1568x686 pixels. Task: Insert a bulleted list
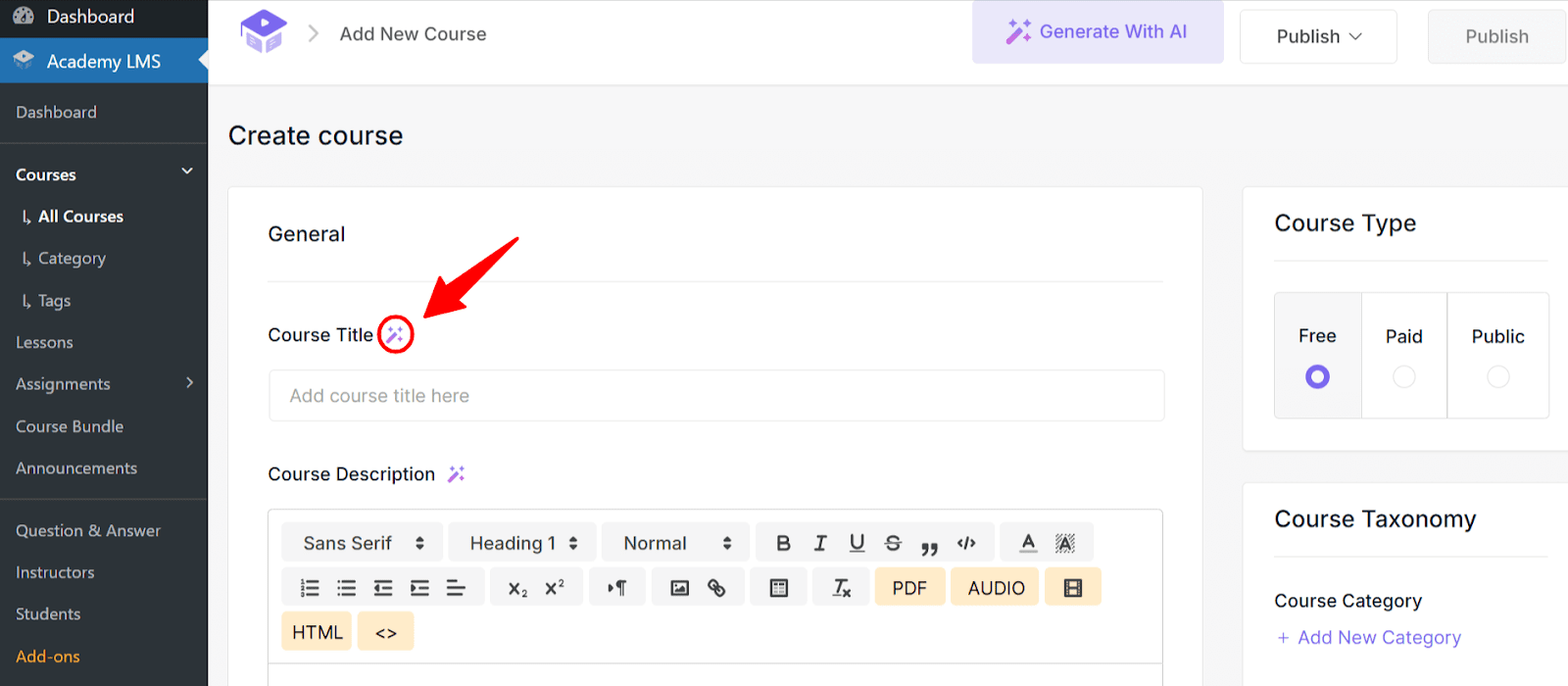(347, 588)
